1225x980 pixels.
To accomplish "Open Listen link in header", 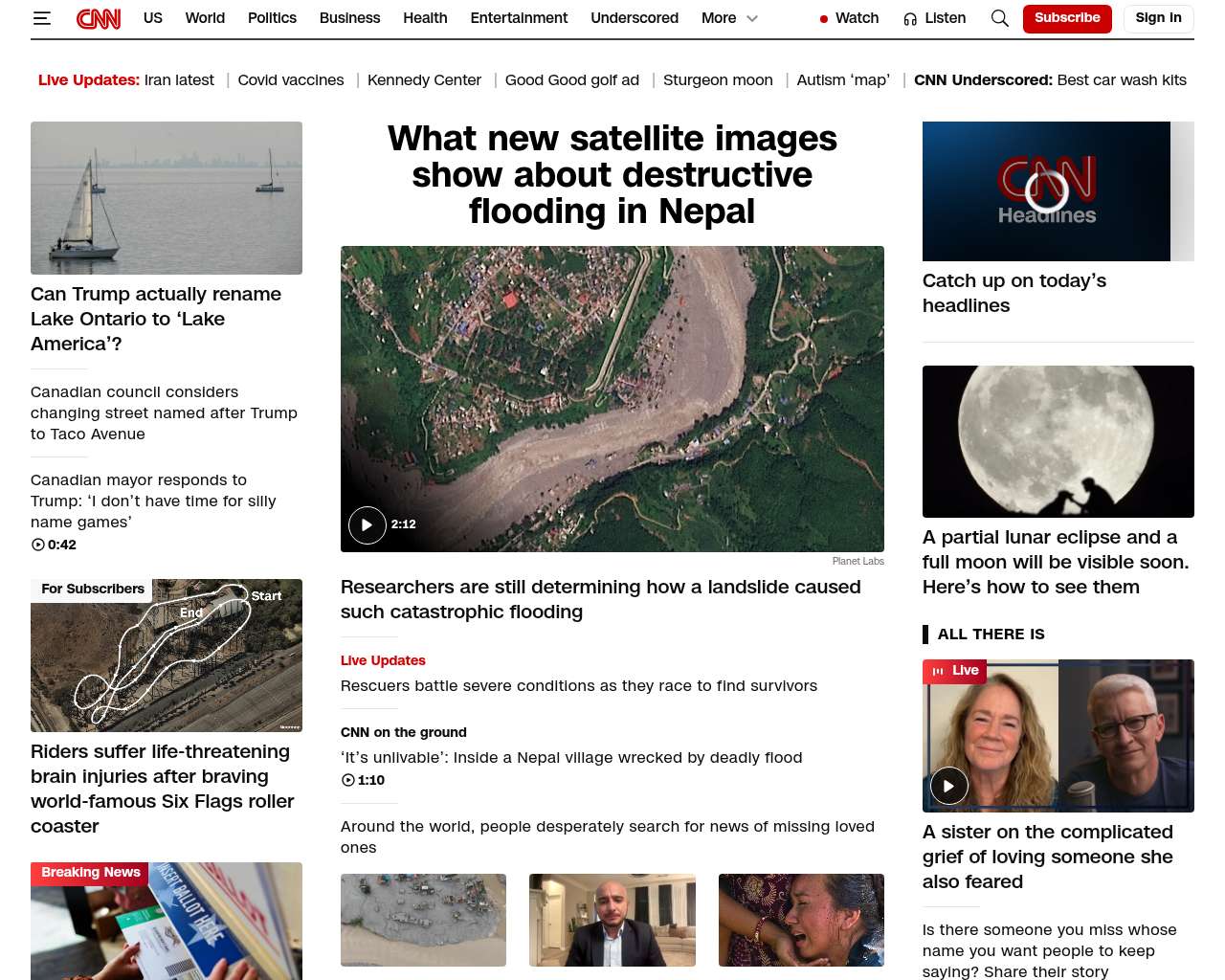I will 946,18.
